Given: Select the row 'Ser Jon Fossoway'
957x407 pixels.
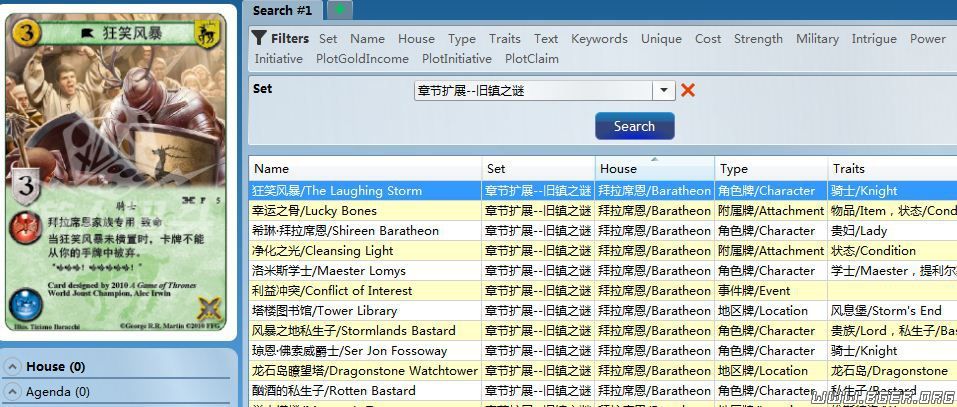Looking at the screenshot, I should coord(602,351).
